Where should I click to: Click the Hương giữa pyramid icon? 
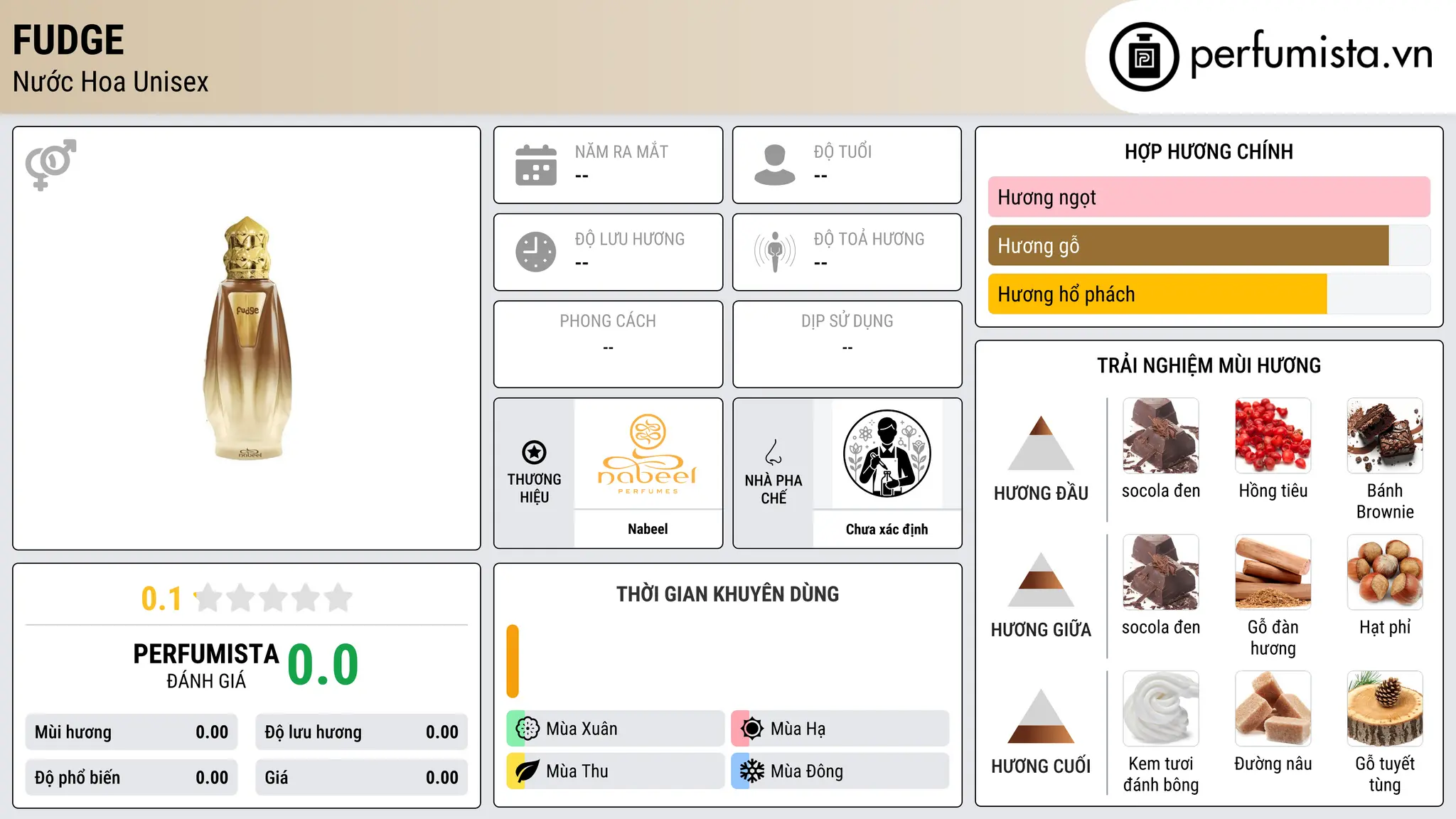pyautogui.click(x=1041, y=579)
